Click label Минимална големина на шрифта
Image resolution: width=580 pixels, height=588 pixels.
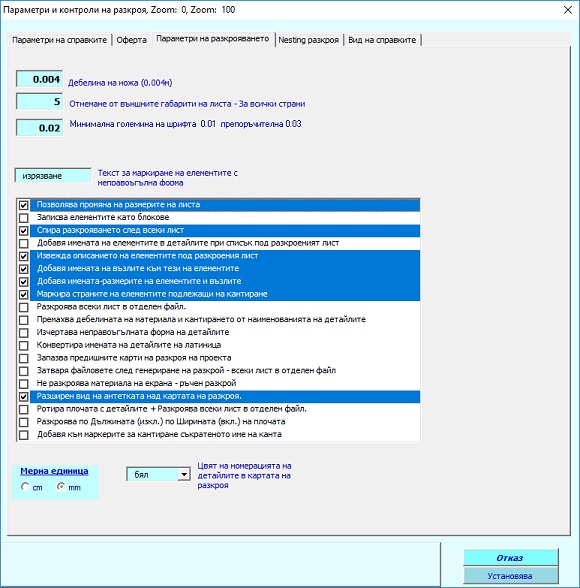(185, 124)
